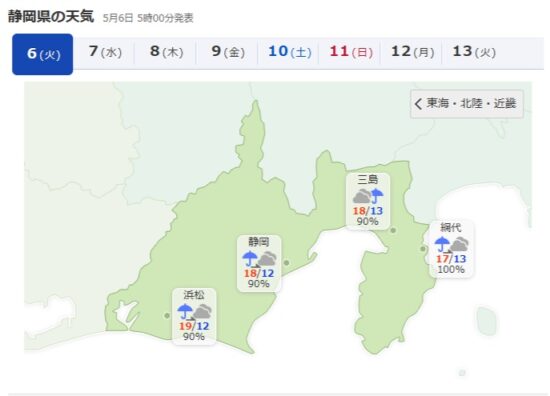This screenshot has width=550, height=396.
Task: Switch to the 13 (火) tab
Action: tap(473, 52)
